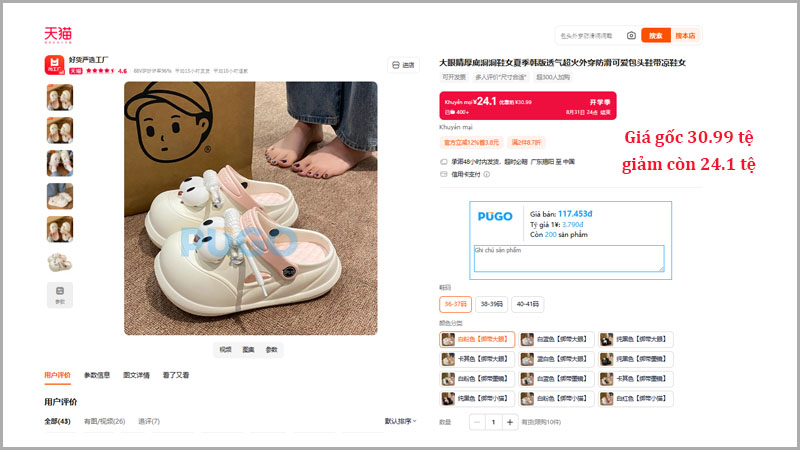Click the orange search button
Screen dimensions: 800x450
[x=656, y=35]
